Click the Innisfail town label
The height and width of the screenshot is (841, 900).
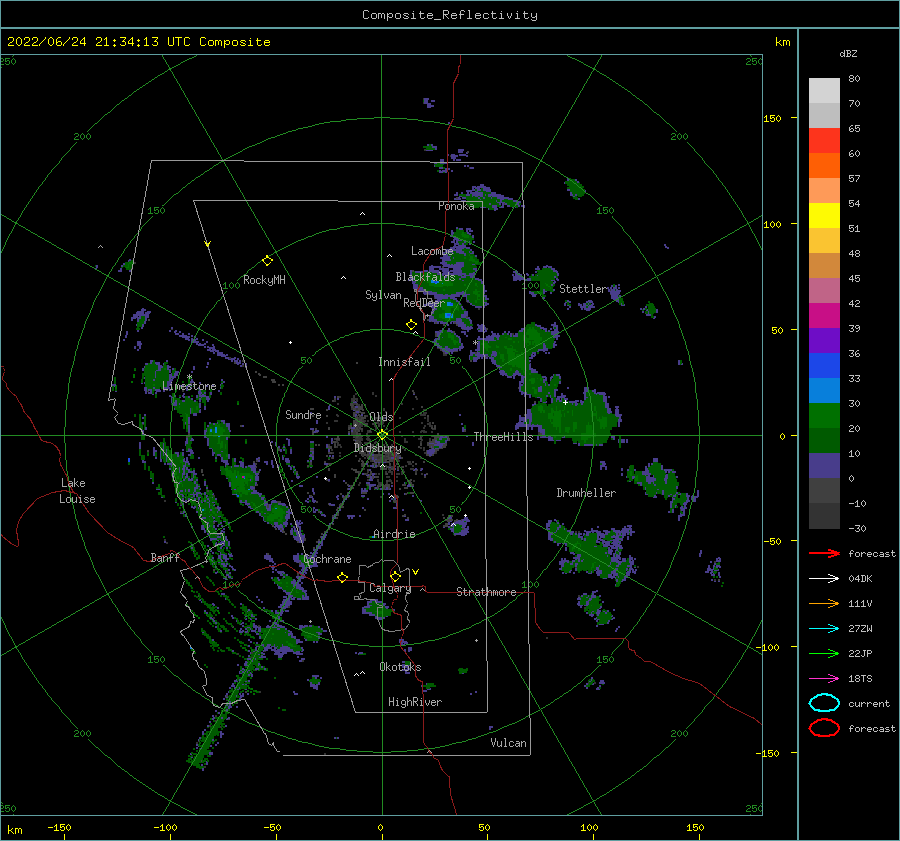(404, 362)
